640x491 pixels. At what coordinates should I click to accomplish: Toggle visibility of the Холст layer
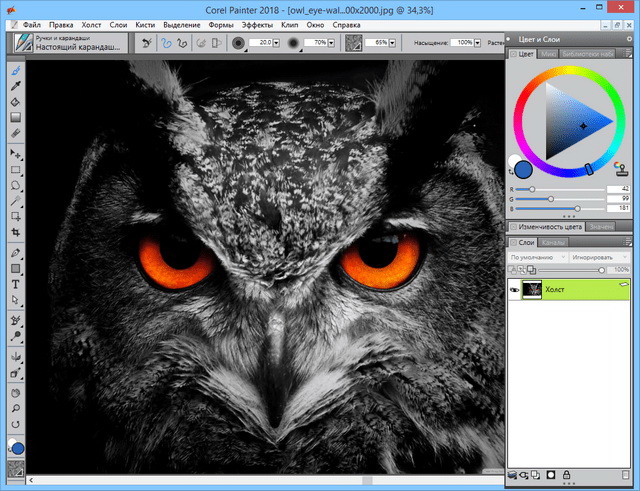pyautogui.click(x=514, y=288)
